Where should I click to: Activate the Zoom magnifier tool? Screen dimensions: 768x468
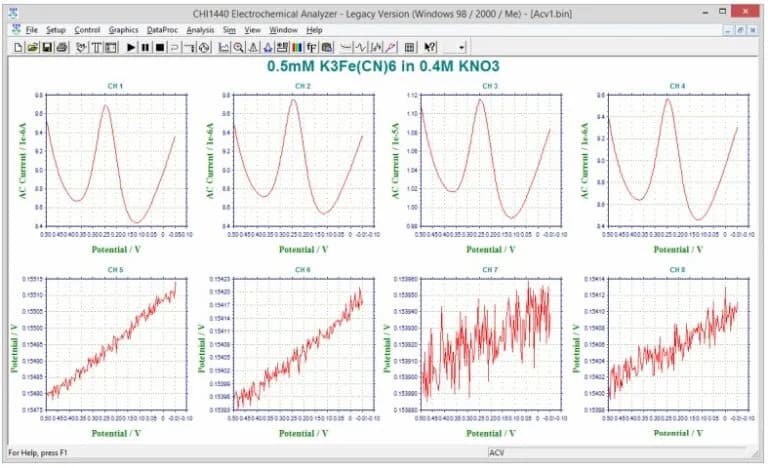[x=239, y=47]
